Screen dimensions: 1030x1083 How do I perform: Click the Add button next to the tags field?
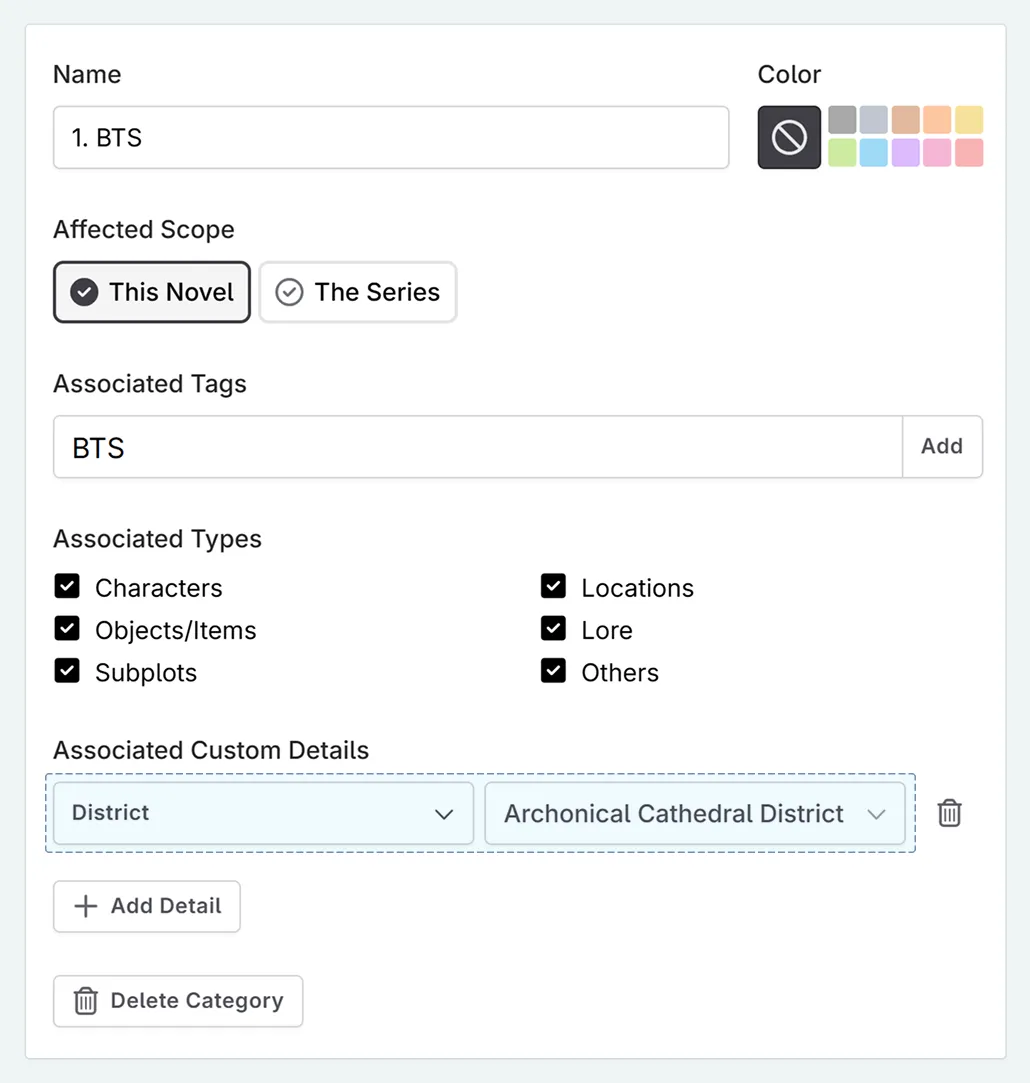coord(941,446)
